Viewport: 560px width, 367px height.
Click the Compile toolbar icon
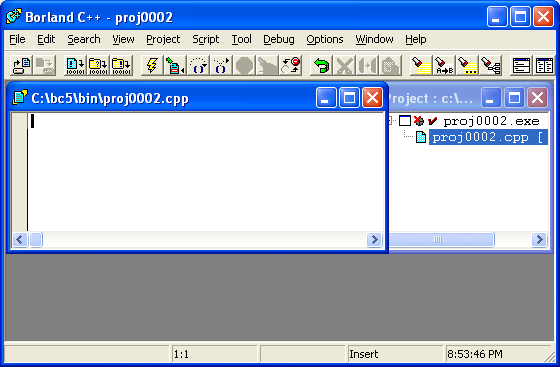pos(75,65)
